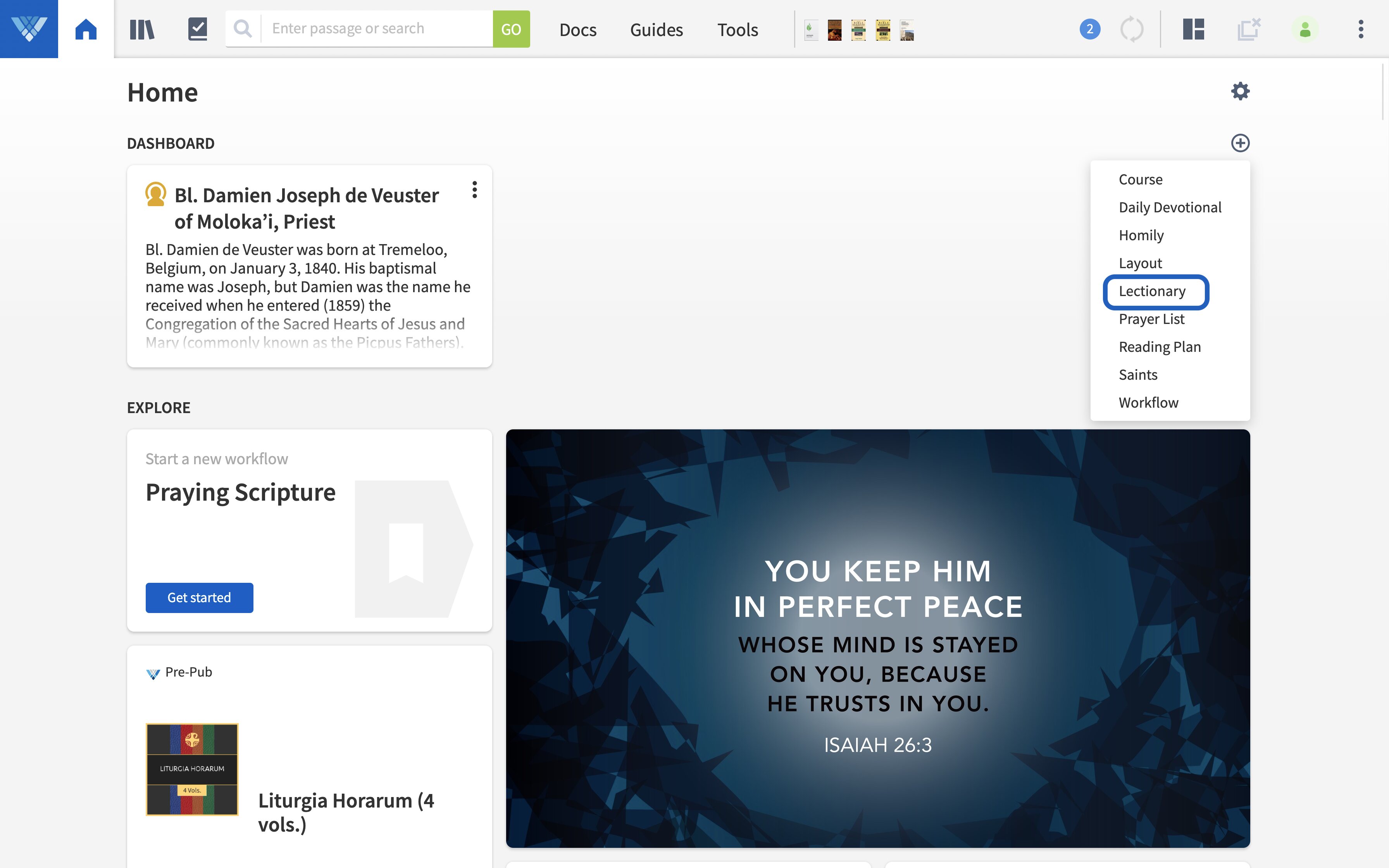Open the Layouts grid icon

[x=1193, y=29]
